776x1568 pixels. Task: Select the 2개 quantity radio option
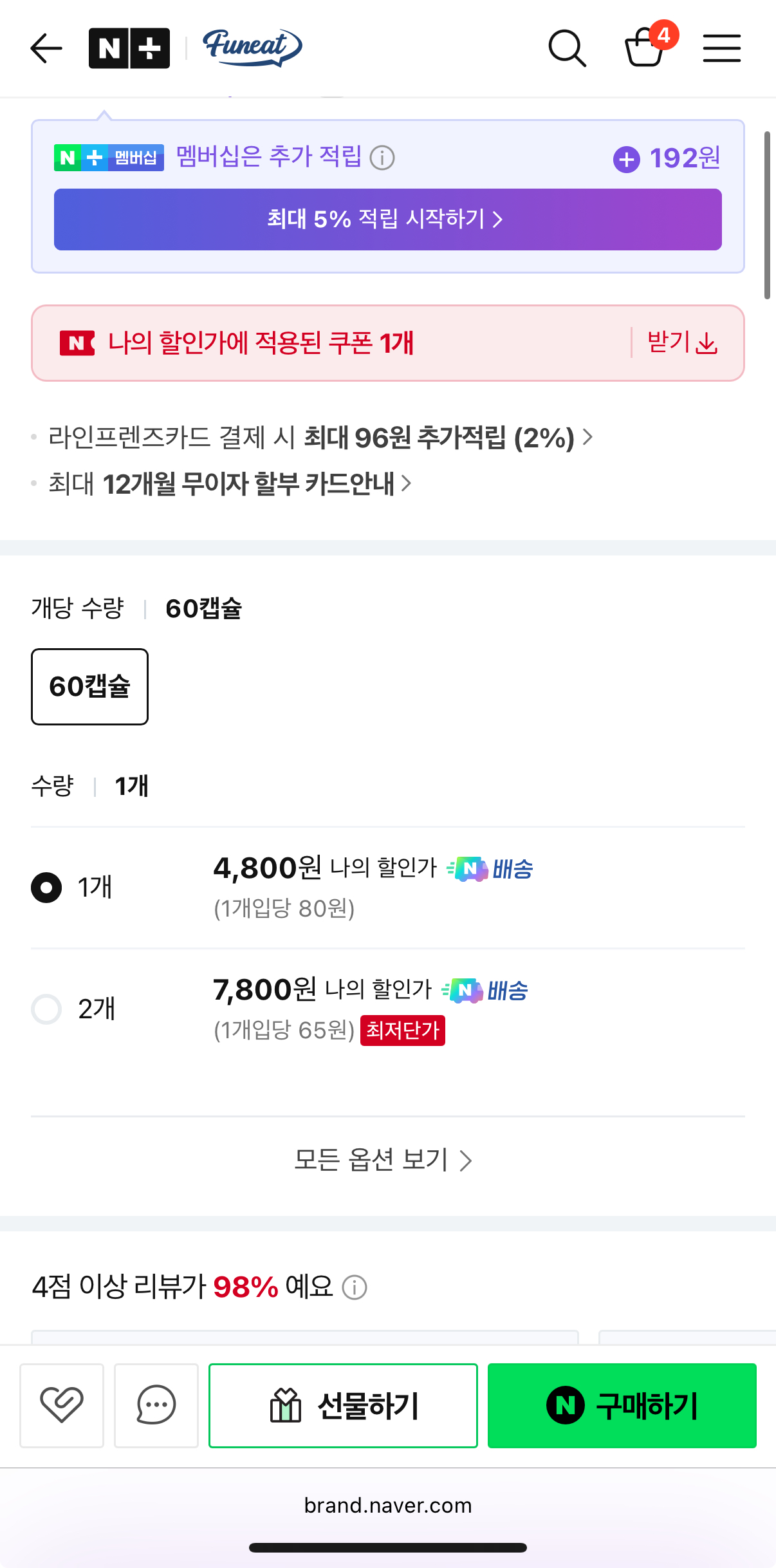click(x=46, y=1009)
